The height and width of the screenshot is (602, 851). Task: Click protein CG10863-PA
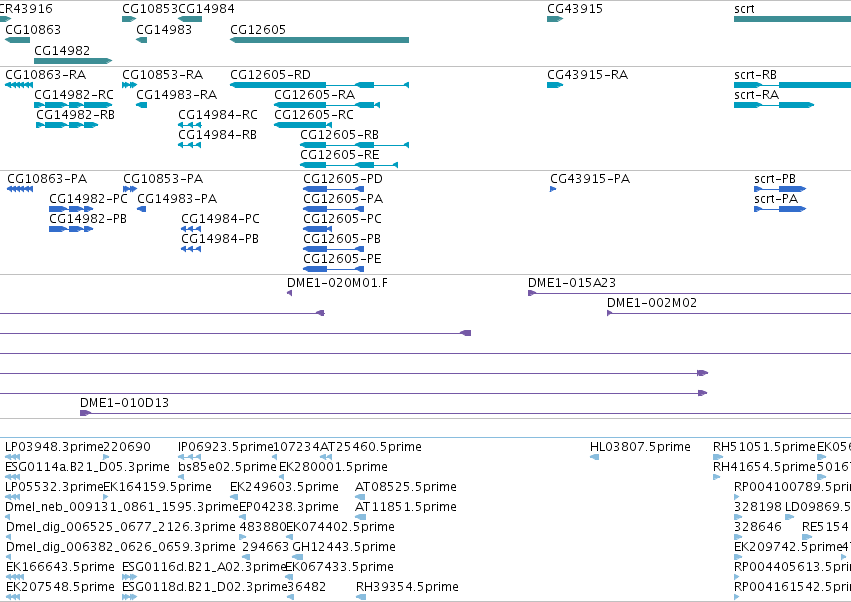click(20, 189)
